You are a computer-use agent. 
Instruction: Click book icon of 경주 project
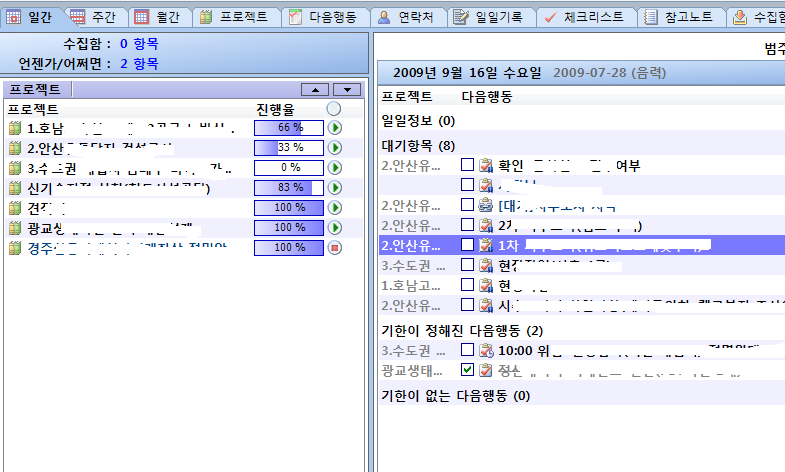(15, 248)
